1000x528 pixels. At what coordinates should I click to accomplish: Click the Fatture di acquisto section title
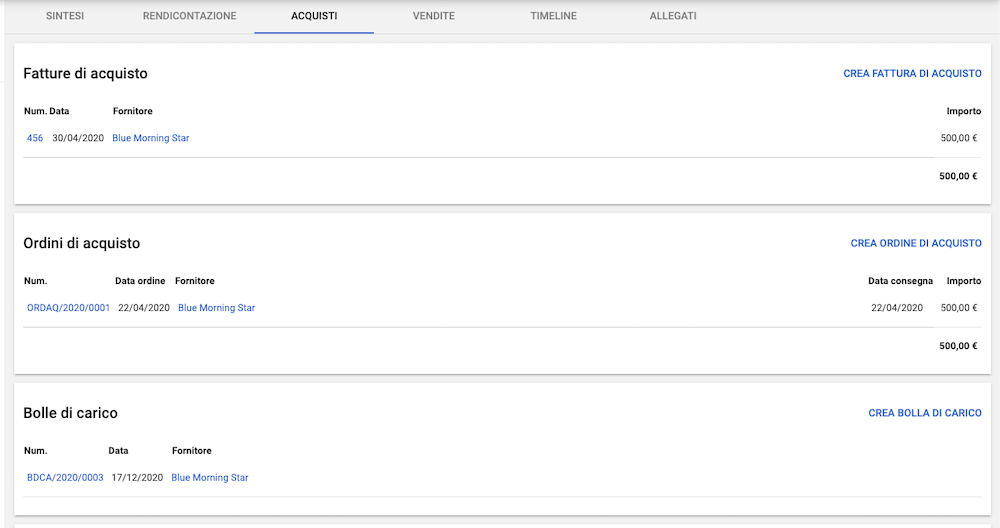(x=85, y=74)
